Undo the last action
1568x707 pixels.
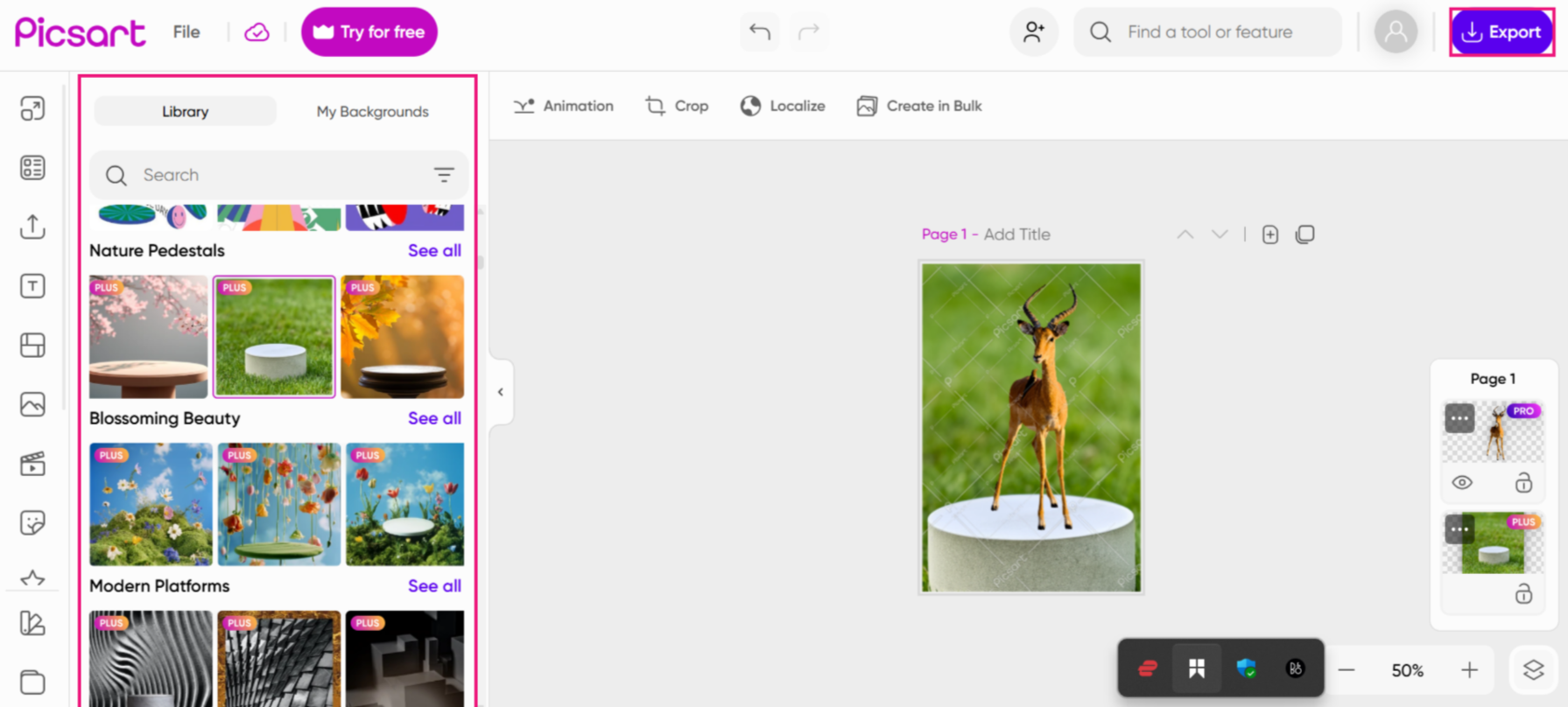759,32
